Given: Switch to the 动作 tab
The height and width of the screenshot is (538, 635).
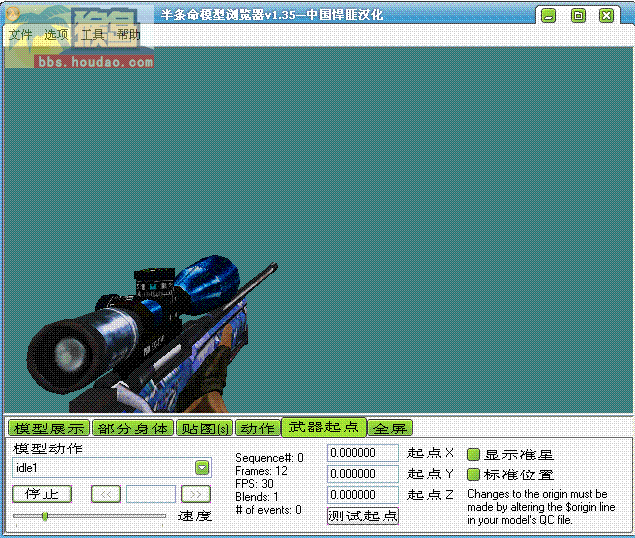Looking at the screenshot, I should (258, 428).
